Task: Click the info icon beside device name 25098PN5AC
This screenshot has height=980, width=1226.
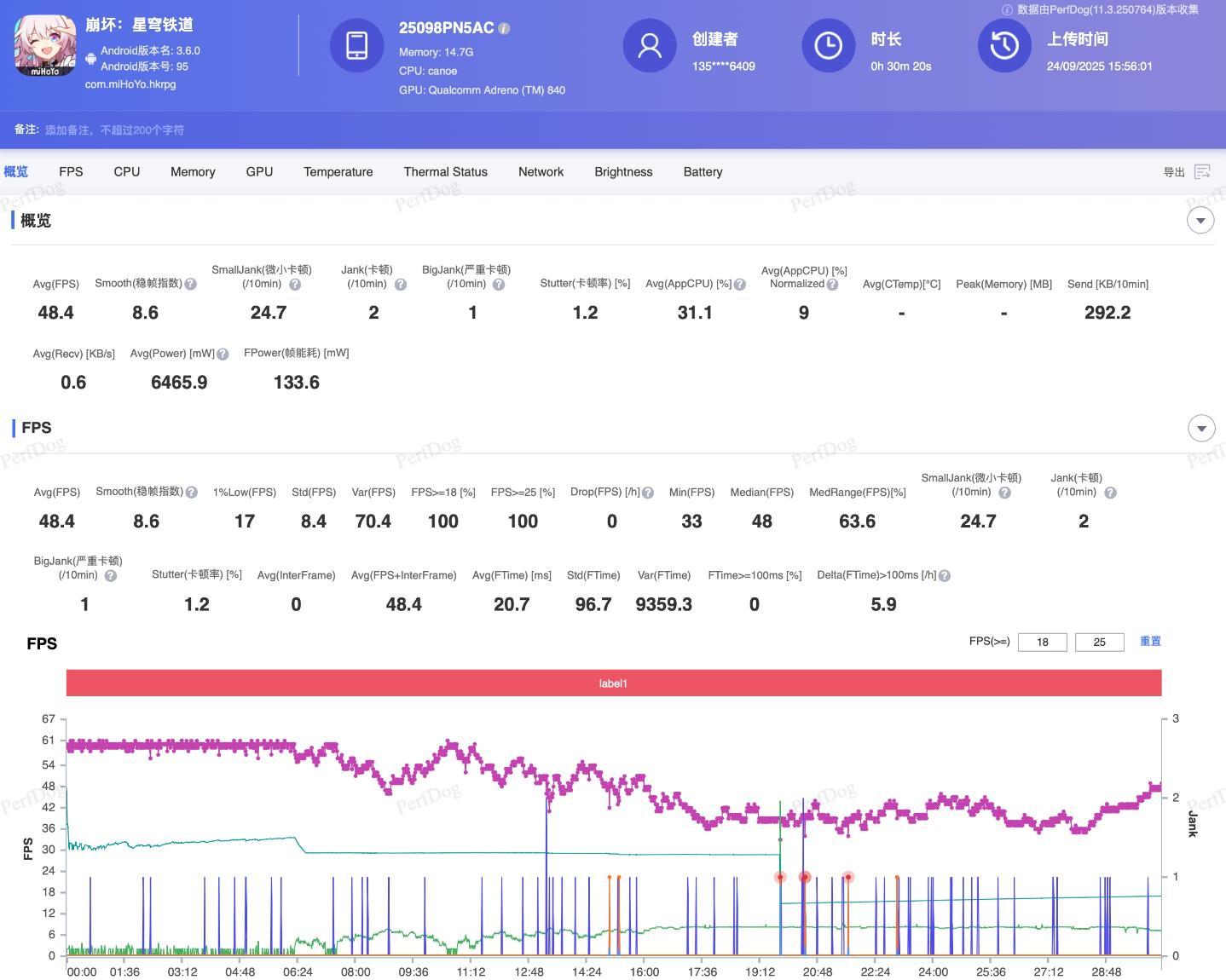Action: tap(504, 28)
